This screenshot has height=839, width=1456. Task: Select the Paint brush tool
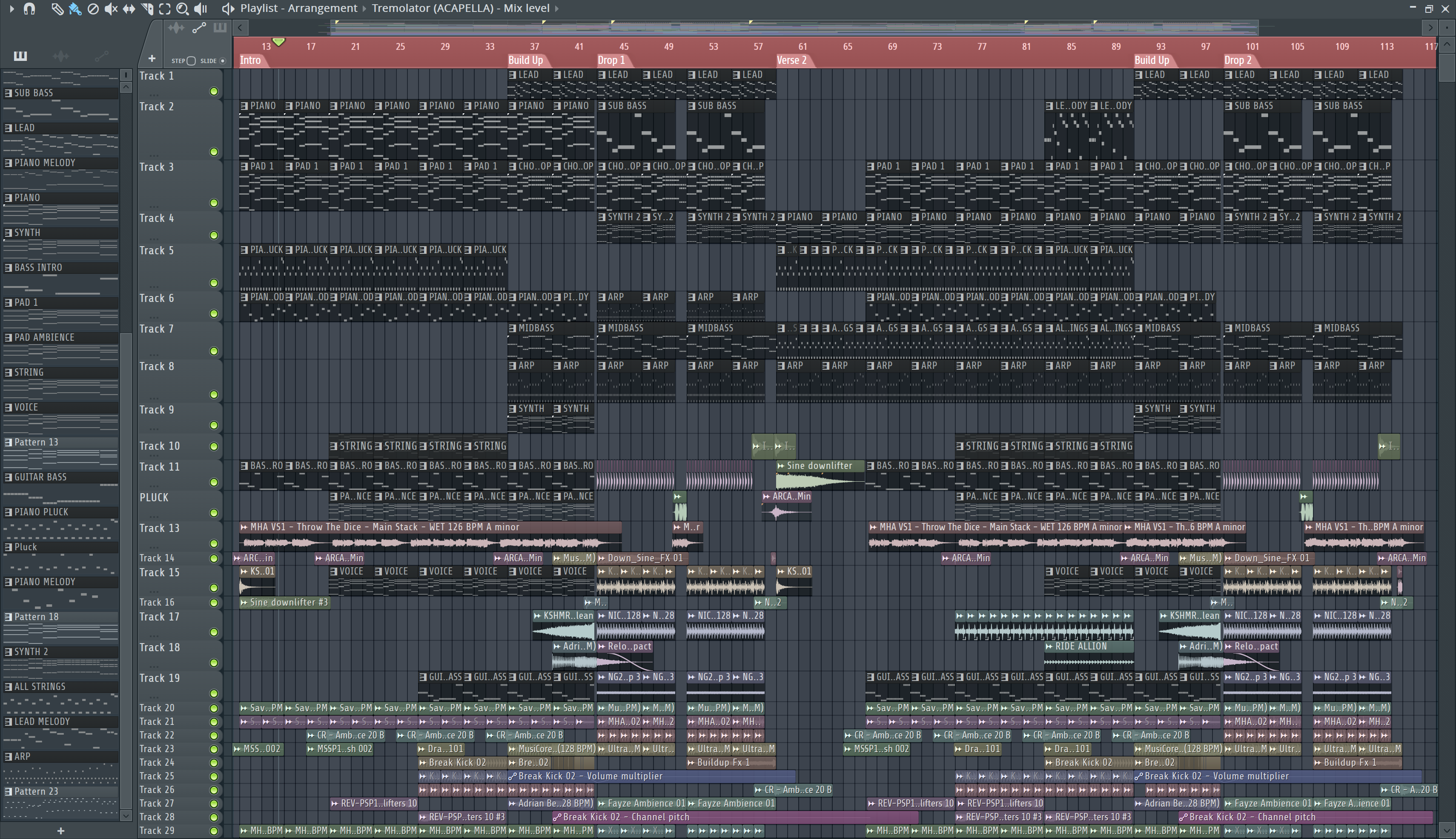coord(75,9)
